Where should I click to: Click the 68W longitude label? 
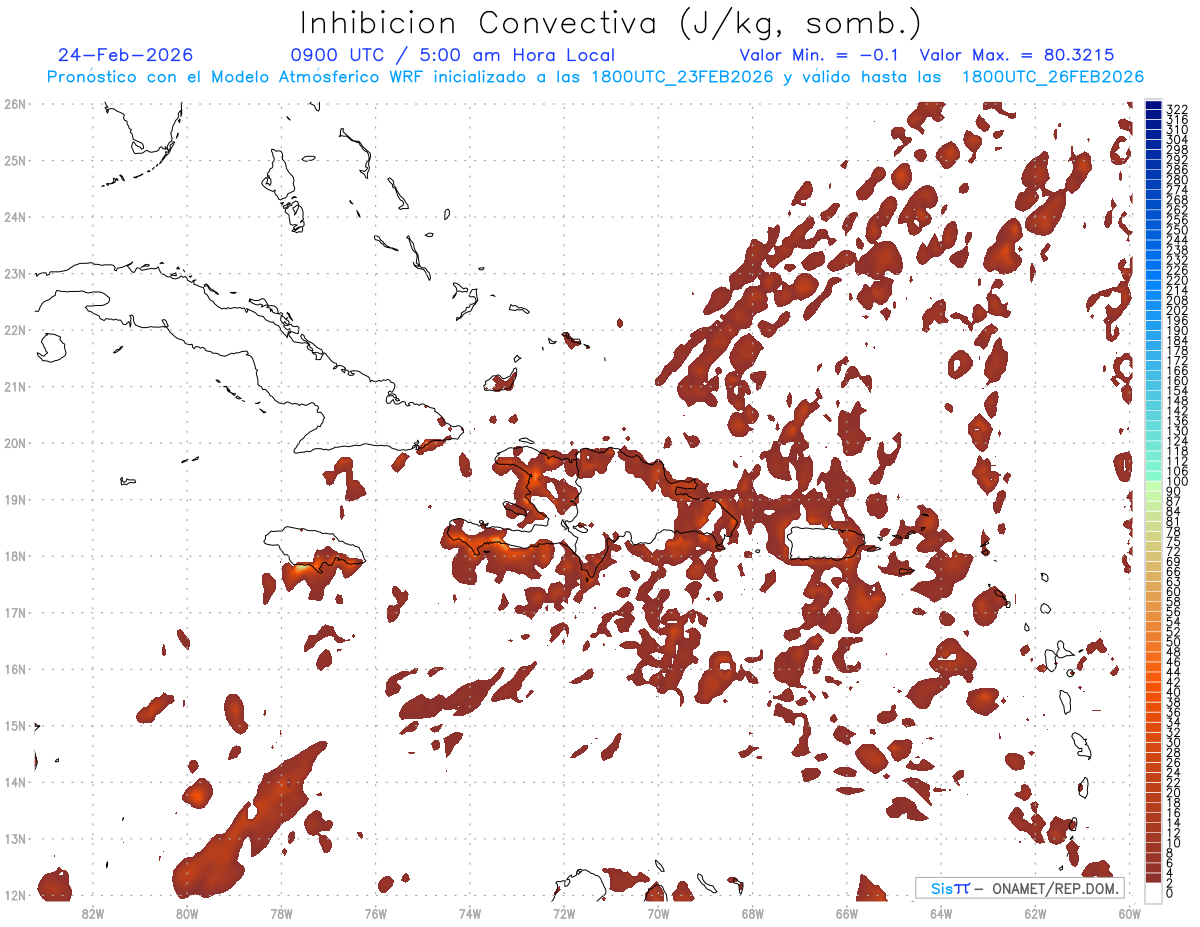(x=752, y=912)
